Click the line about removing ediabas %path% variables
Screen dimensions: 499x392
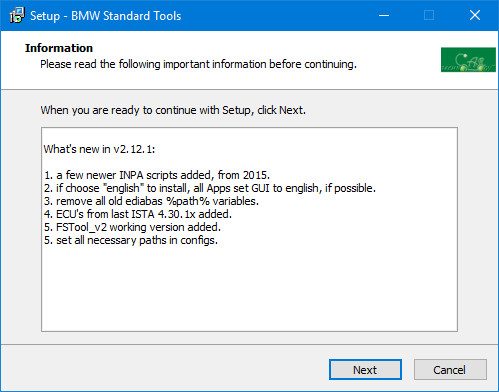pos(151,201)
